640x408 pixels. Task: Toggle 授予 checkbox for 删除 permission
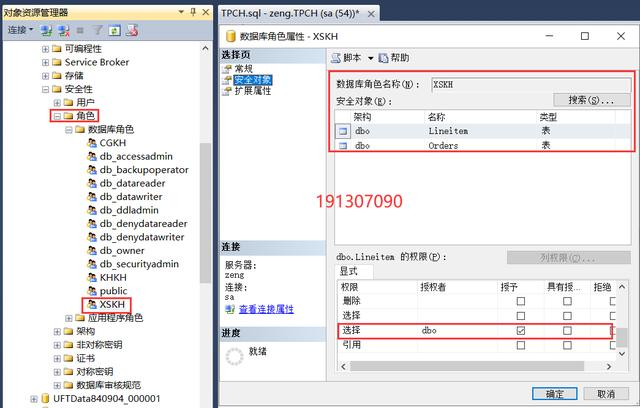(x=521, y=302)
